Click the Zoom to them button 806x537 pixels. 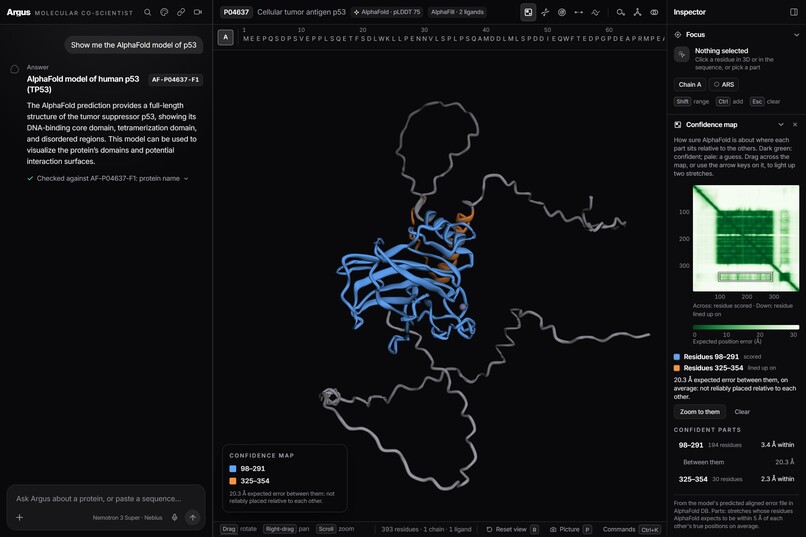700,412
